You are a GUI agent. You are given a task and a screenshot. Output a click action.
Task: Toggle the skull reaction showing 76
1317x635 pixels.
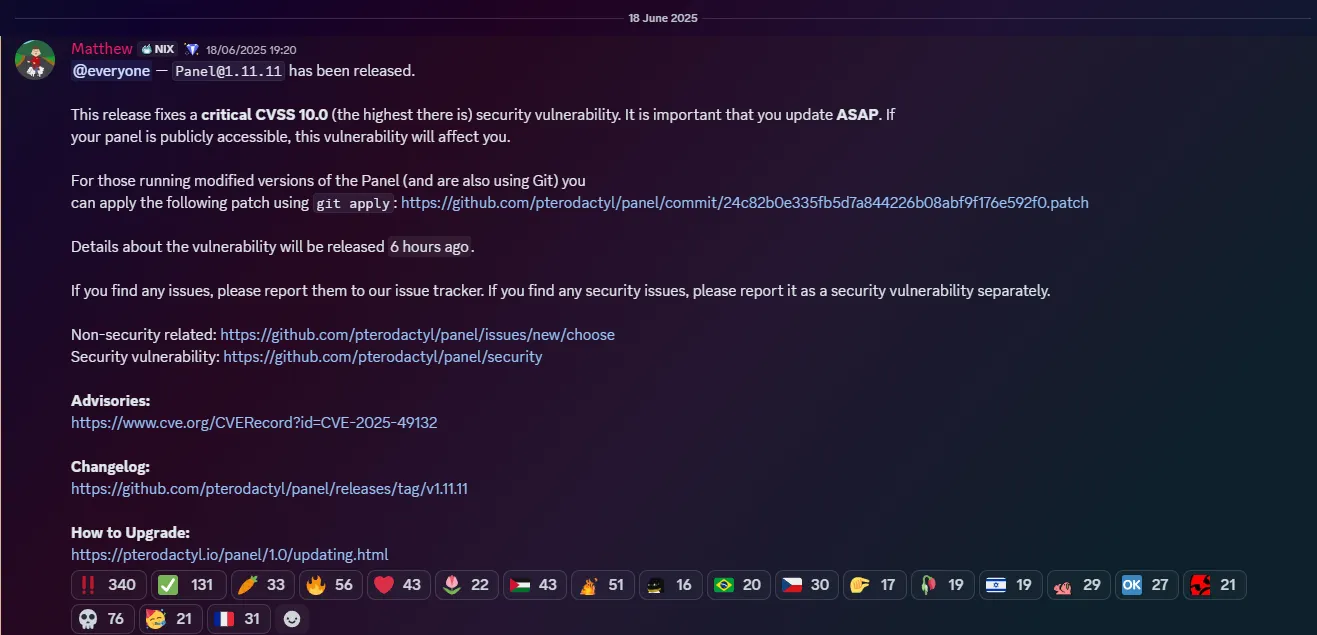101,619
